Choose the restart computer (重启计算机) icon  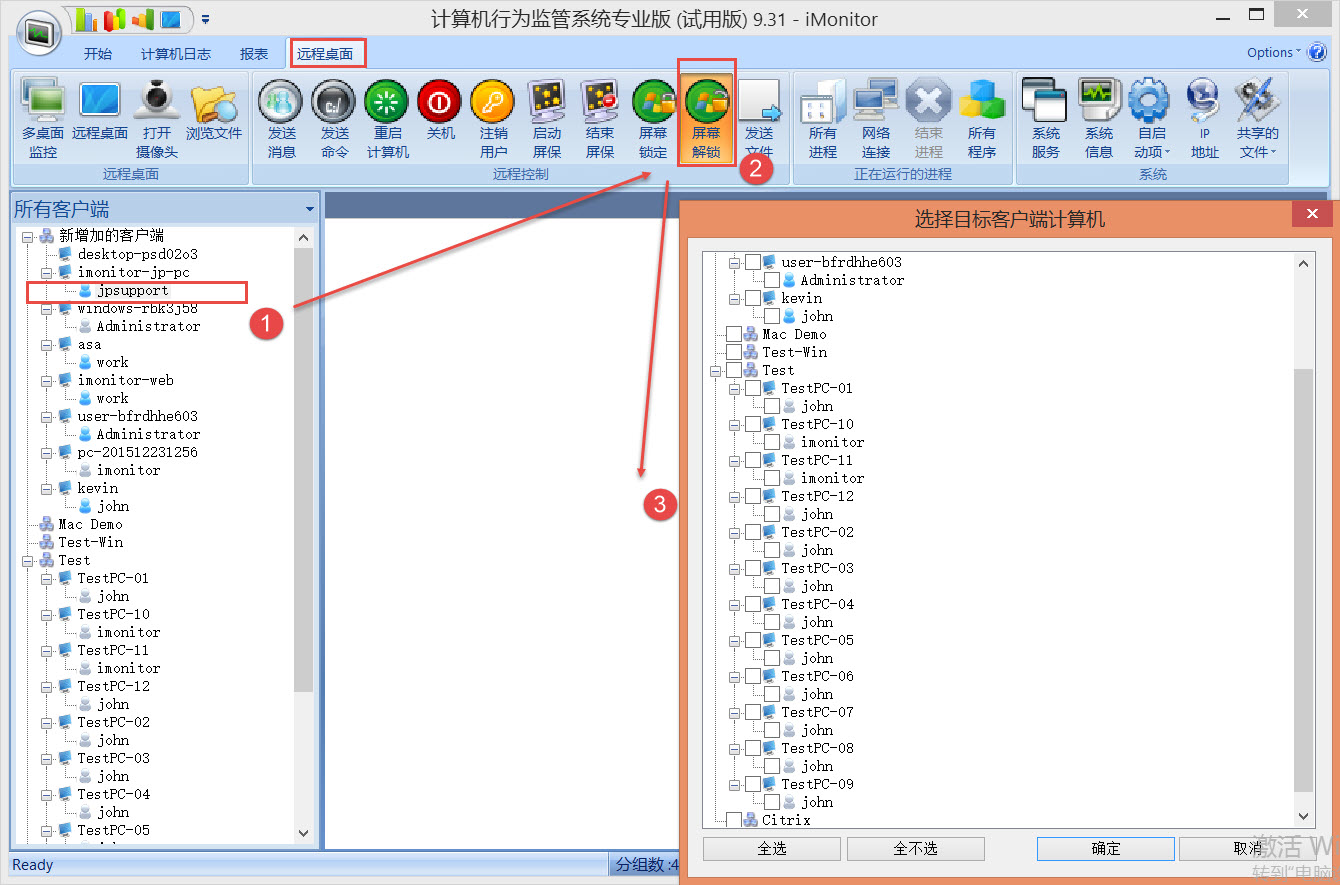[388, 120]
